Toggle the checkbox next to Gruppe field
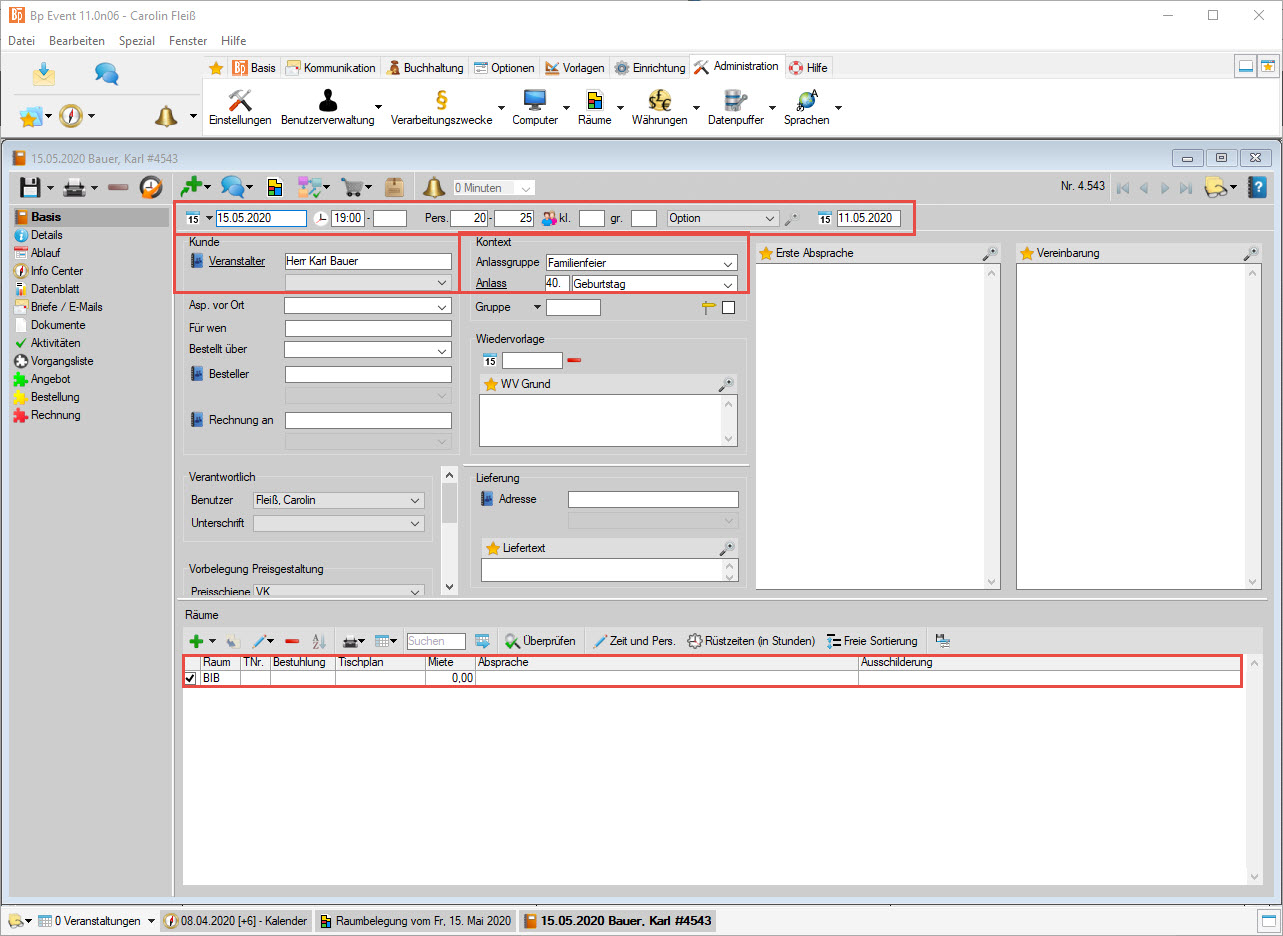This screenshot has height=936, width=1283. tap(728, 308)
